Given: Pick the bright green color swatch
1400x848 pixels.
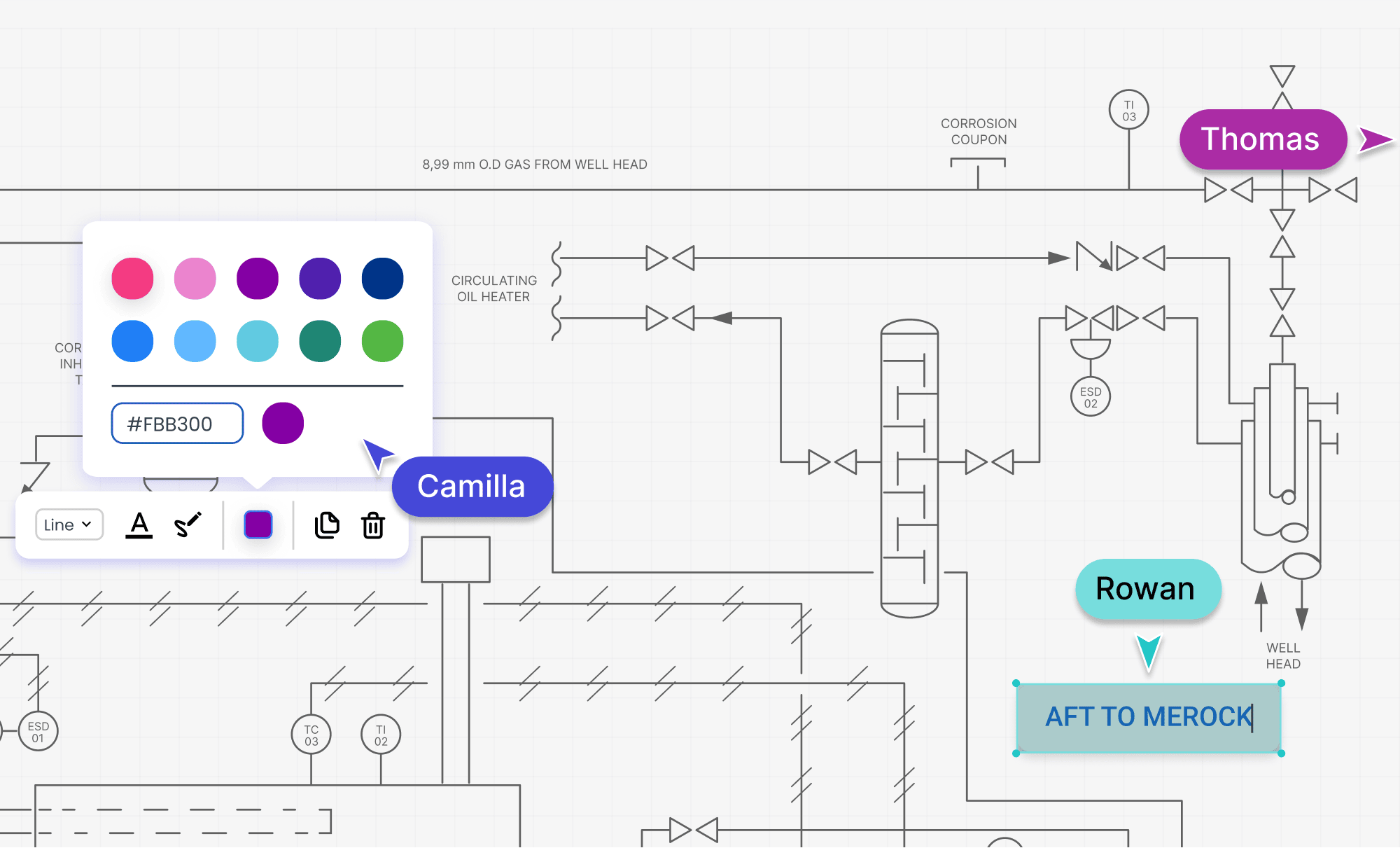Looking at the screenshot, I should [383, 341].
